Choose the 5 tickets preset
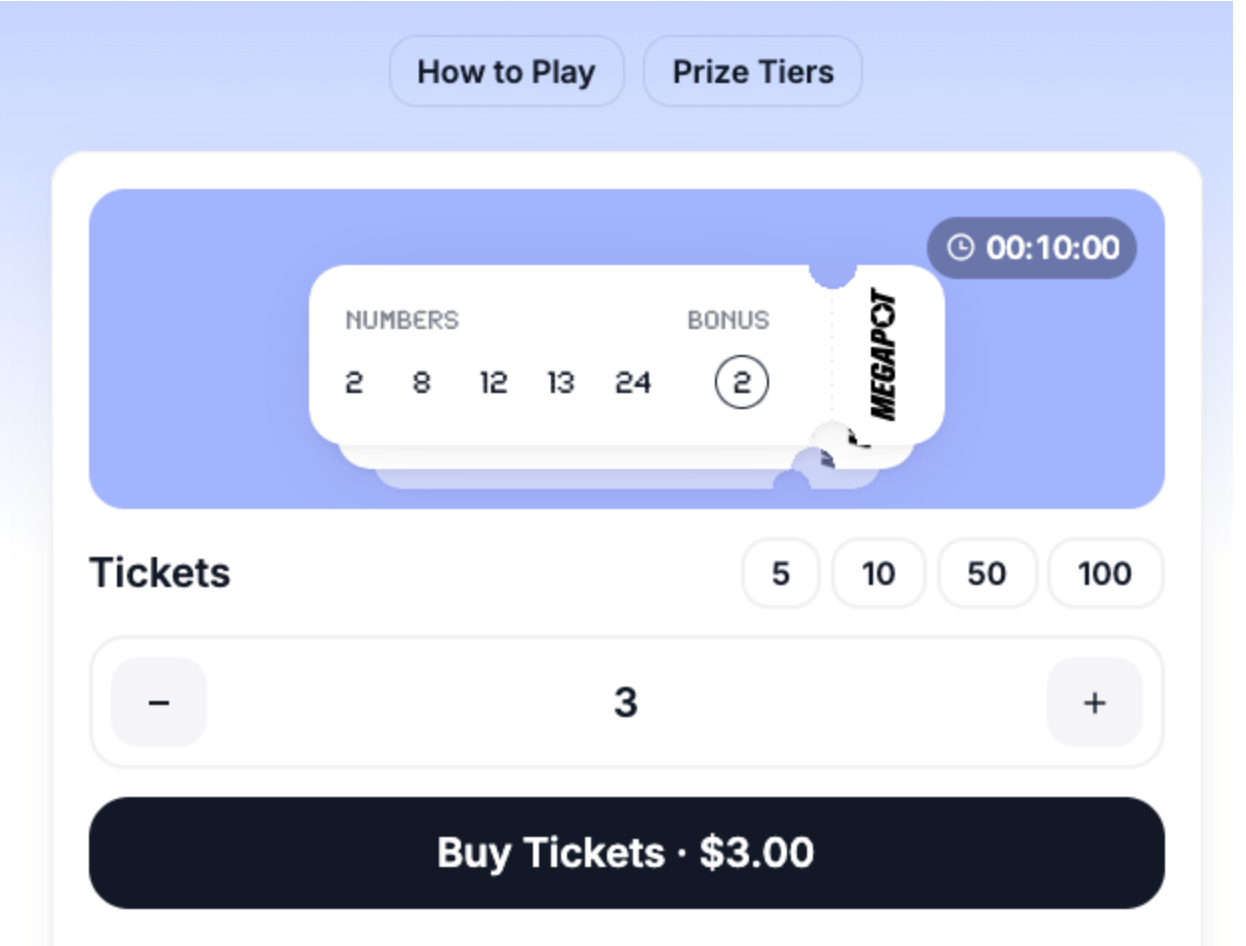This screenshot has height=946, width=1246. (x=781, y=574)
